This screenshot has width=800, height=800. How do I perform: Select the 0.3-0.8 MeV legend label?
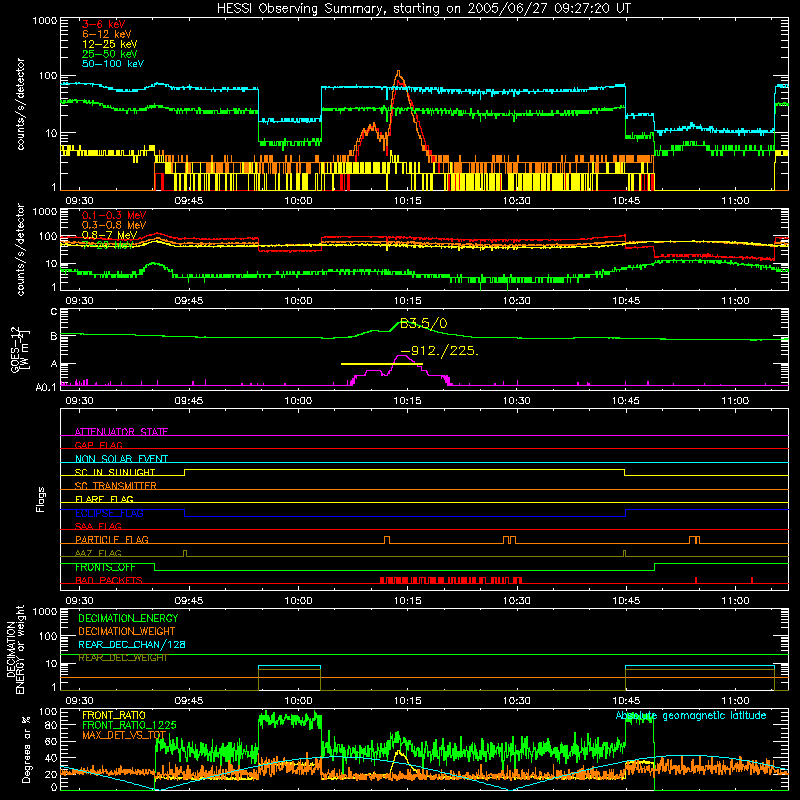click(114, 225)
